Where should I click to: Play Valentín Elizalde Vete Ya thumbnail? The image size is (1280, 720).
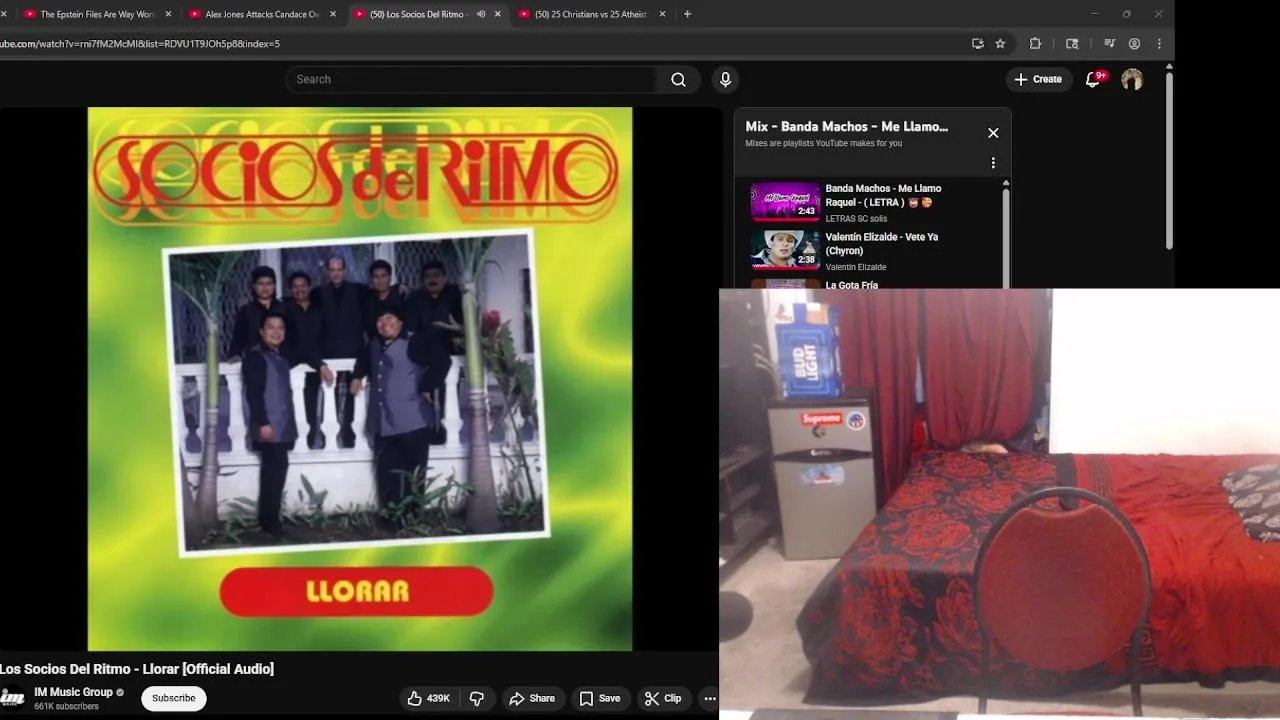point(785,249)
